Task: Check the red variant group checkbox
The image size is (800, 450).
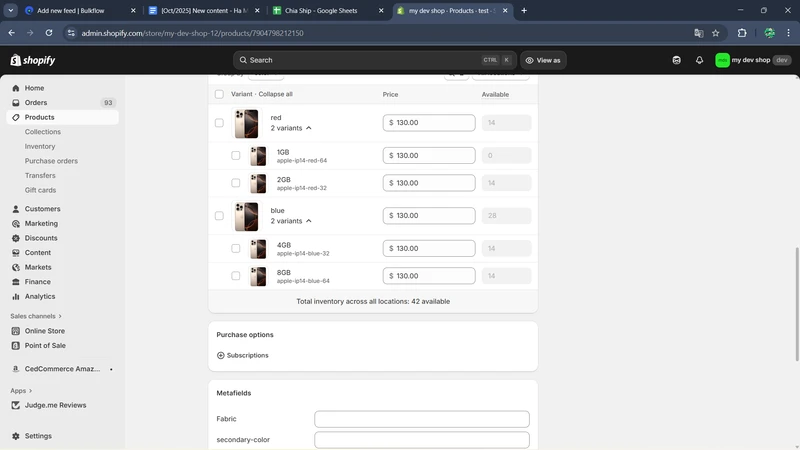Action: (219, 123)
